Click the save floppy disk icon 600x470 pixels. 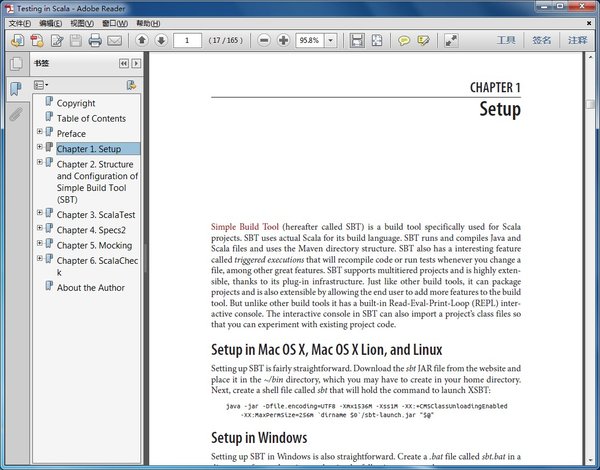point(76,40)
